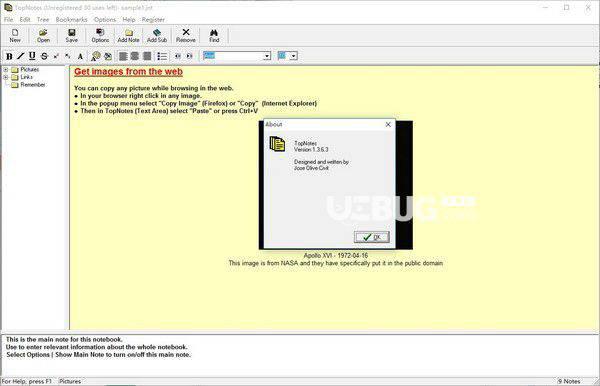Image resolution: width=600 pixels, height=386 pixels.
Task: Select the Remember note in tree
Action: (x=33, y=85)
